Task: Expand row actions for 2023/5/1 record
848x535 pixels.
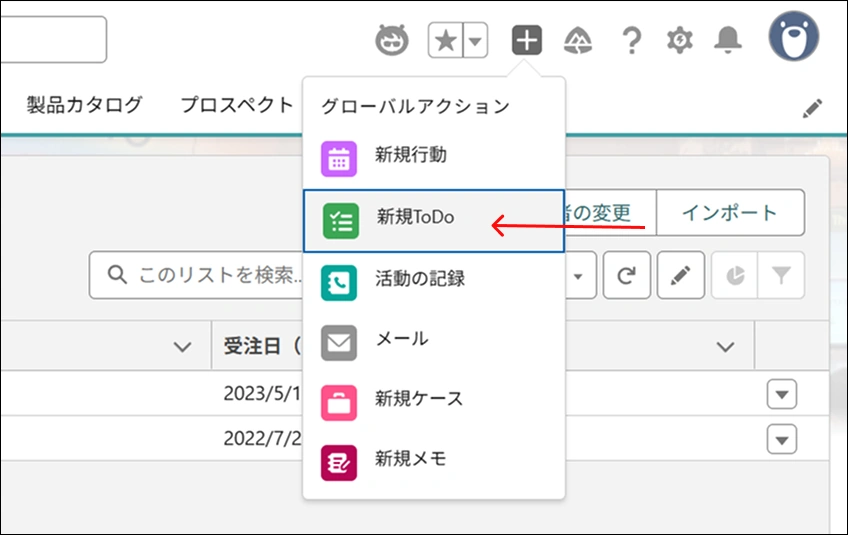Action: point(782,395)
